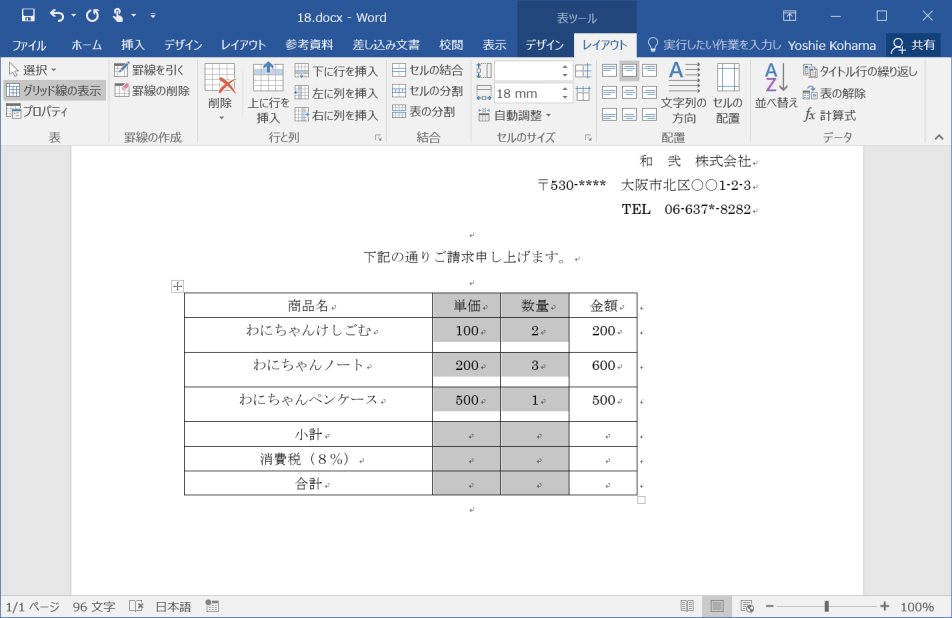
Task: Click 下に行を挿入
Action: (336, 71)
